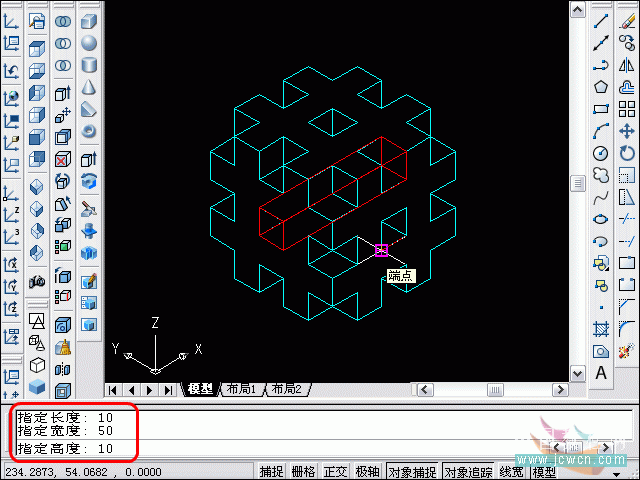Choose the Delete Faces tool with red X
This screenshot has height=480, width=640.
coord(63,159)
